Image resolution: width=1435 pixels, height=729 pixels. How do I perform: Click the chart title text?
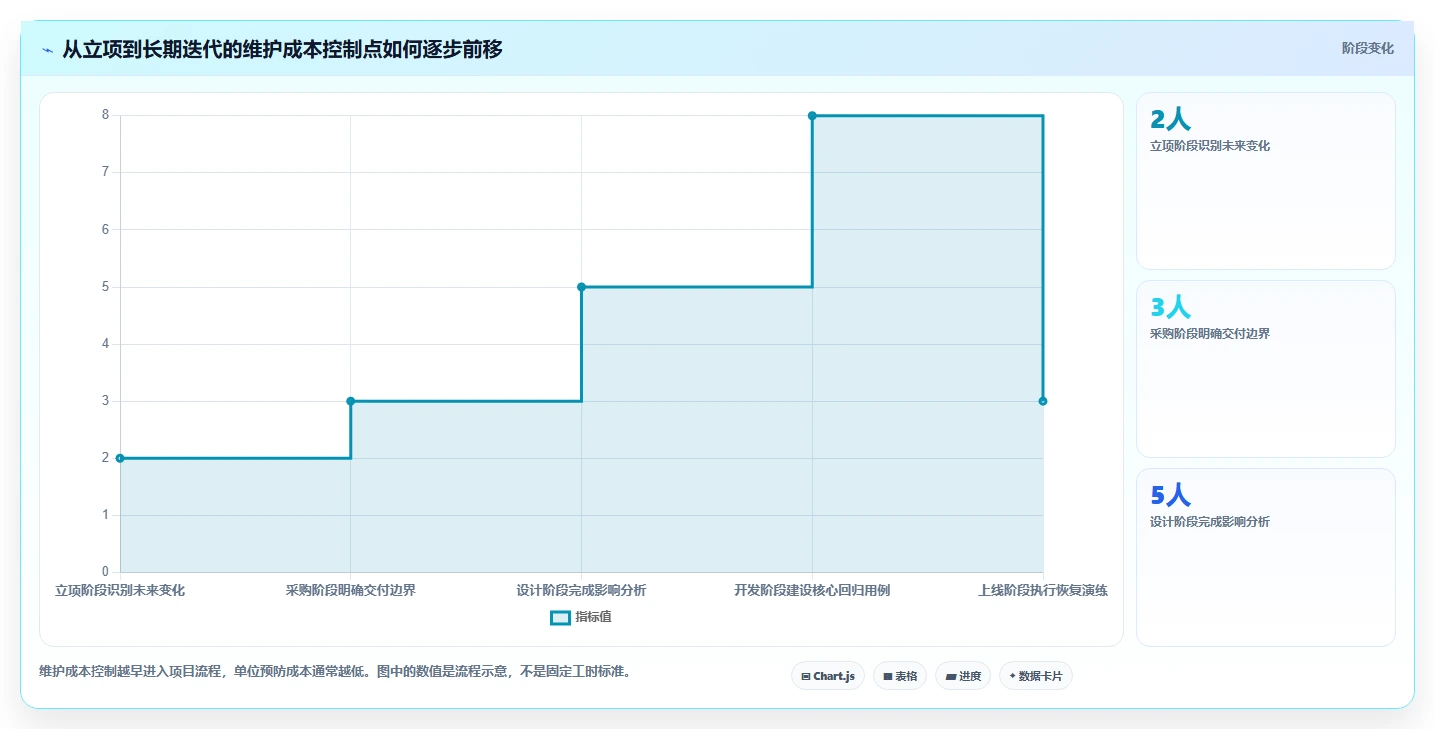point(283,49)
